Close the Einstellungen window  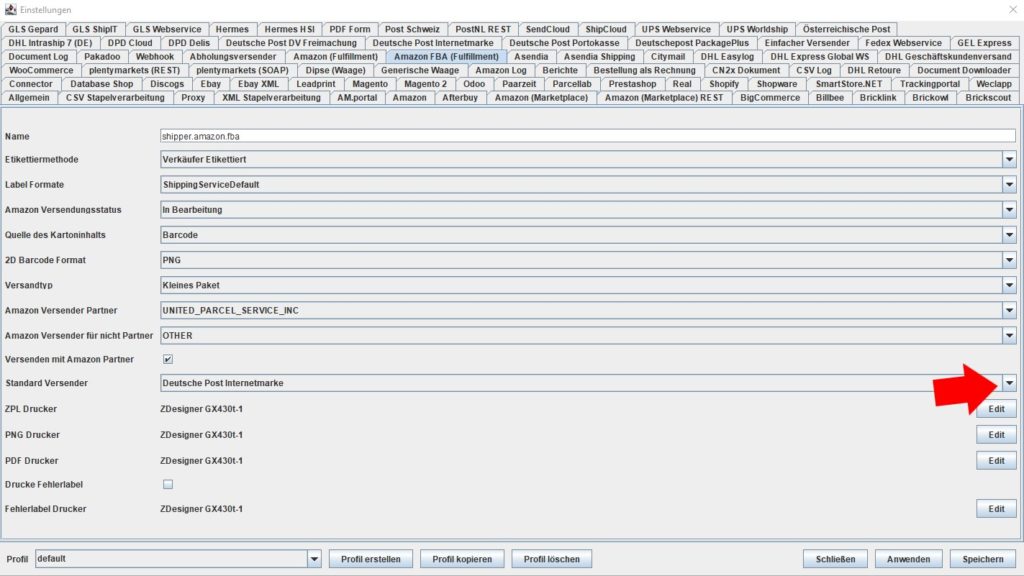click(1012, 10)
